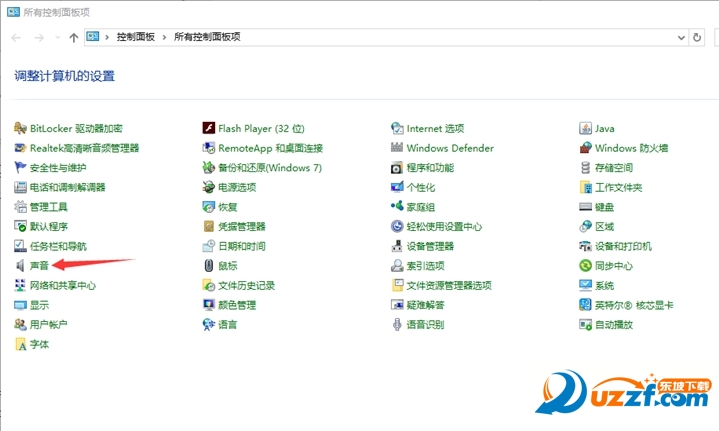Open the 管理工具 gear icon

[x=20, y=207]
